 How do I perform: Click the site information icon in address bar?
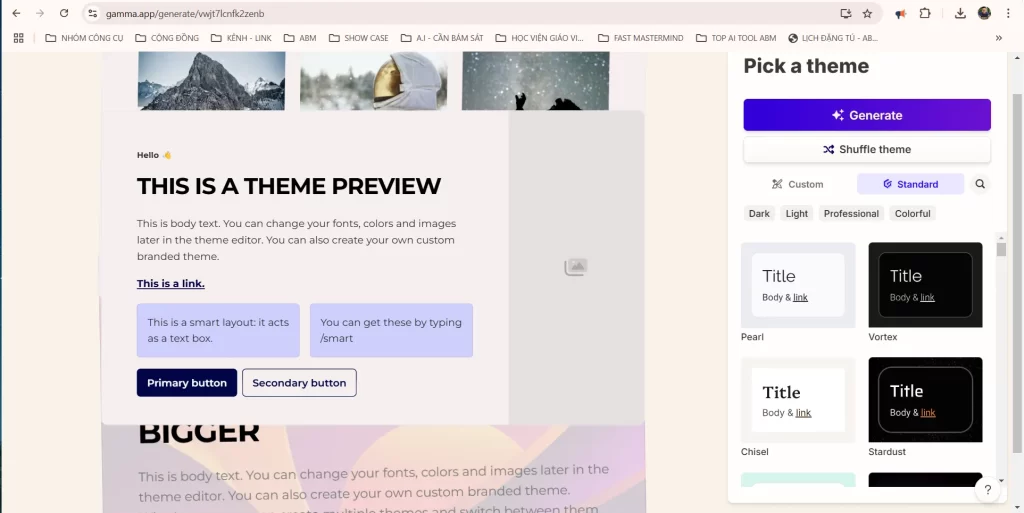pyautogui.click(x=92, y=14)
